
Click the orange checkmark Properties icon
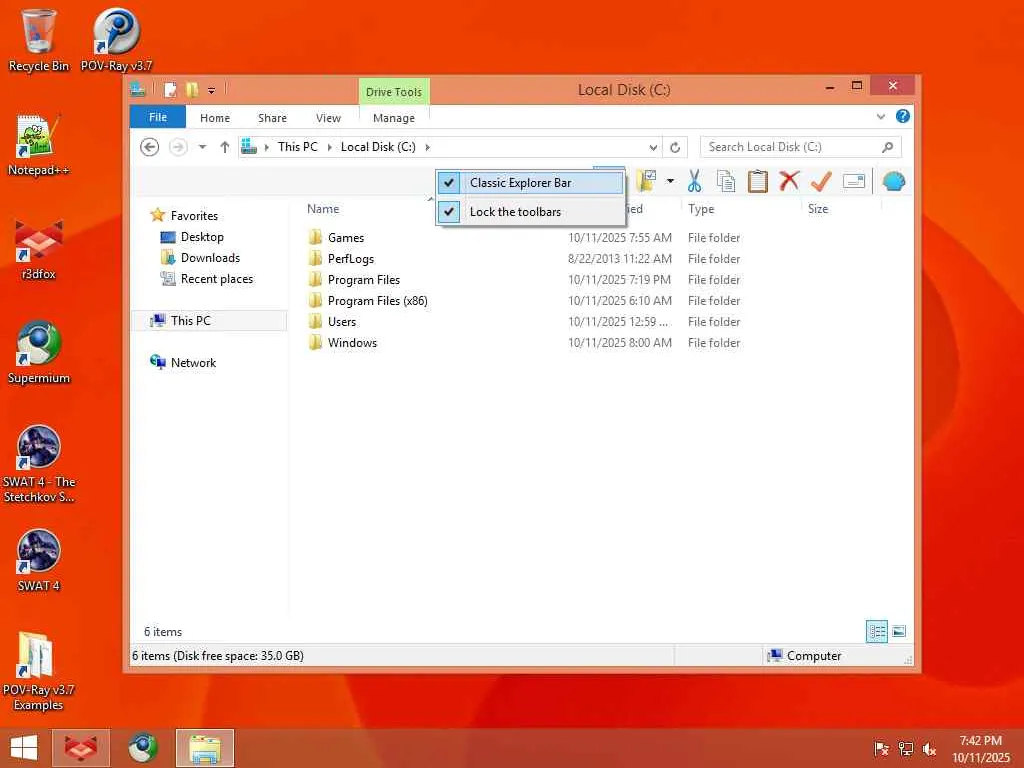tap(821, 181)
